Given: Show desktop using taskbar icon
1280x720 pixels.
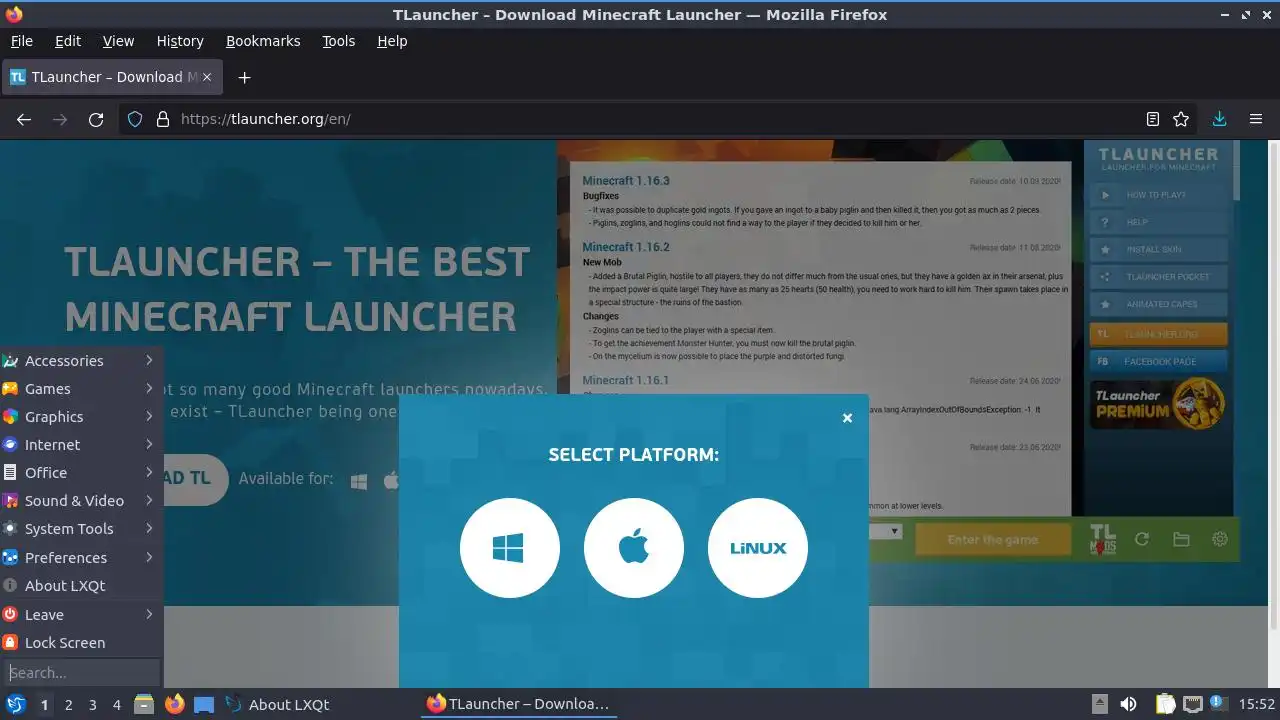Looking at the screenshot, I should (204, 704).
